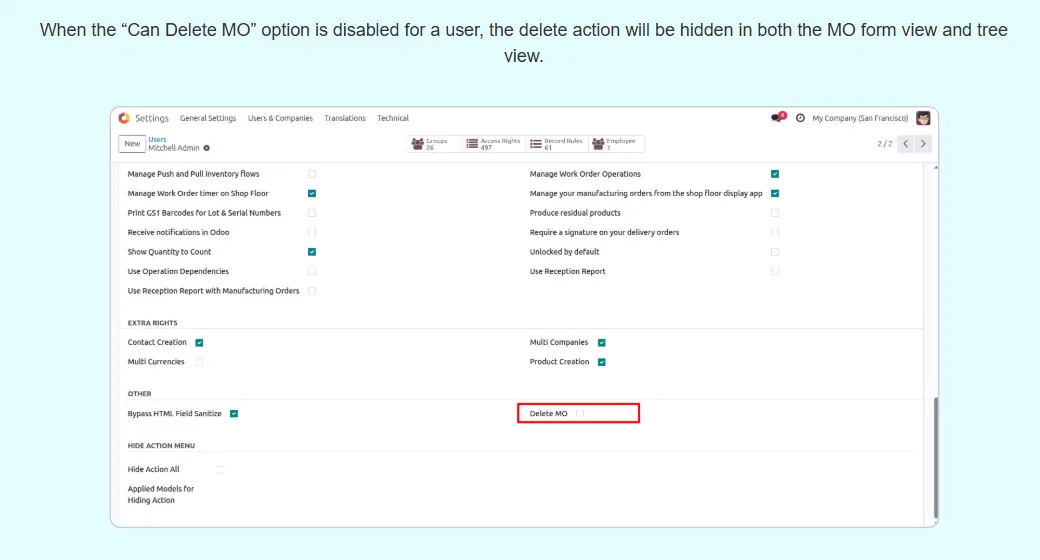Open the My Company (San Francisco) switcher
Screen dimensions: 1040x560
click(x=860, y=118)
